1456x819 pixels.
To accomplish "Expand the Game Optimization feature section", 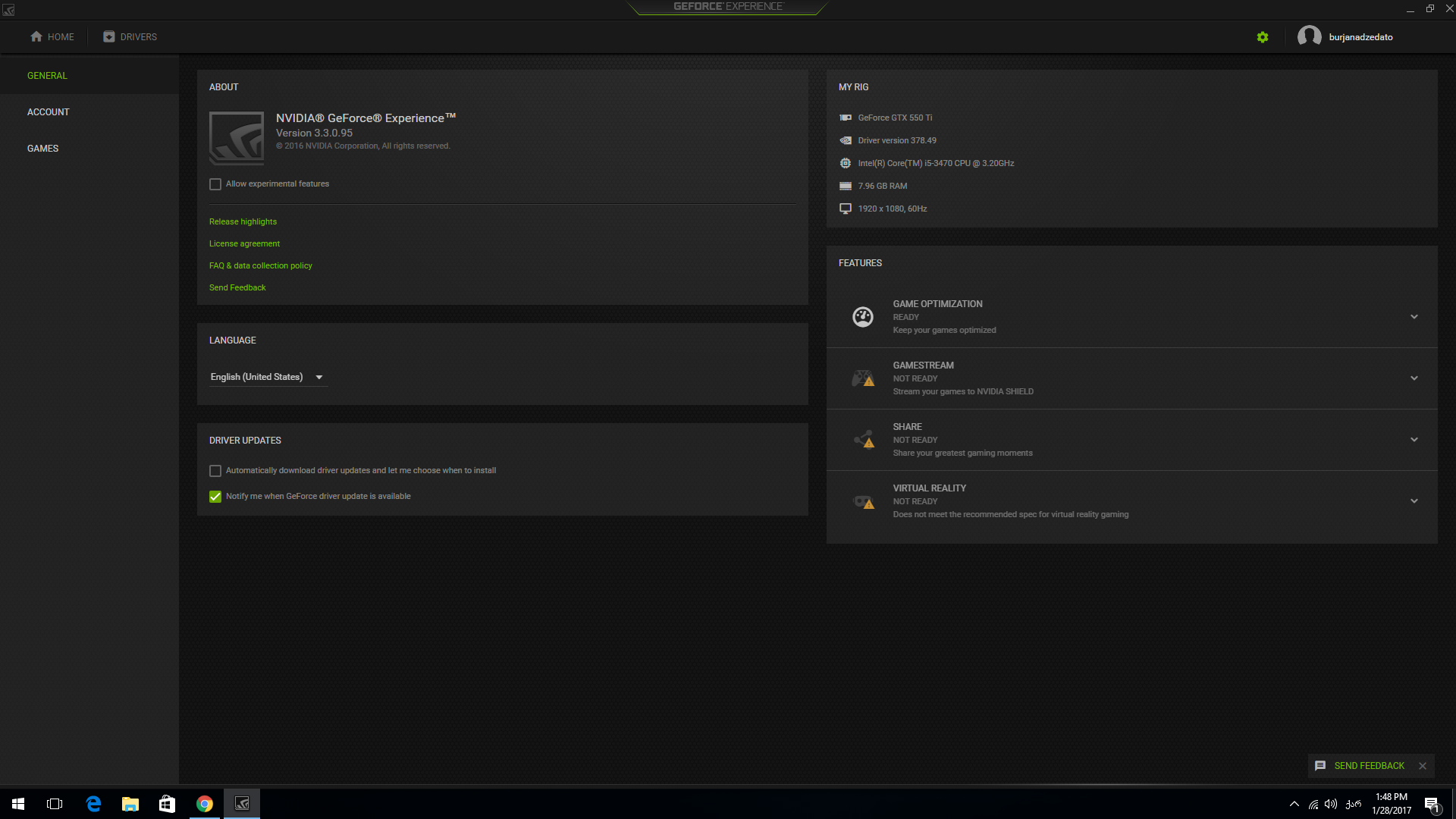I will tap(1414, 317).
